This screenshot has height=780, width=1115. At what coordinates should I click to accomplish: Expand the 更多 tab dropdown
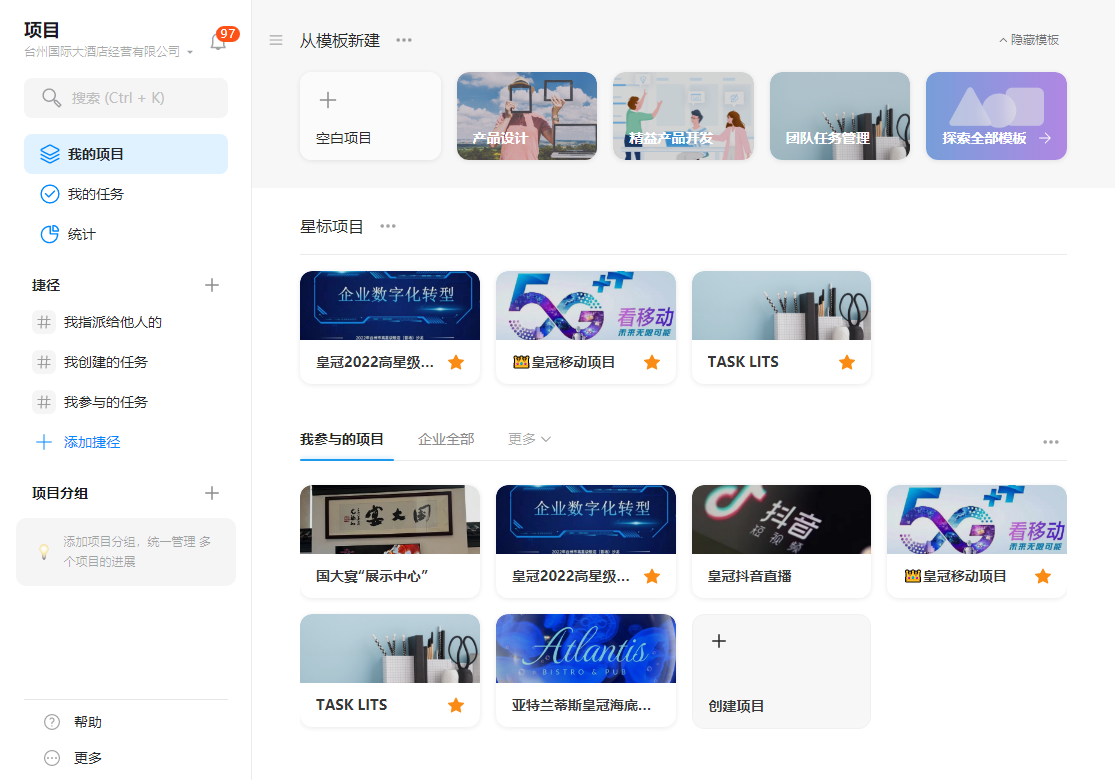pos(528,438)
